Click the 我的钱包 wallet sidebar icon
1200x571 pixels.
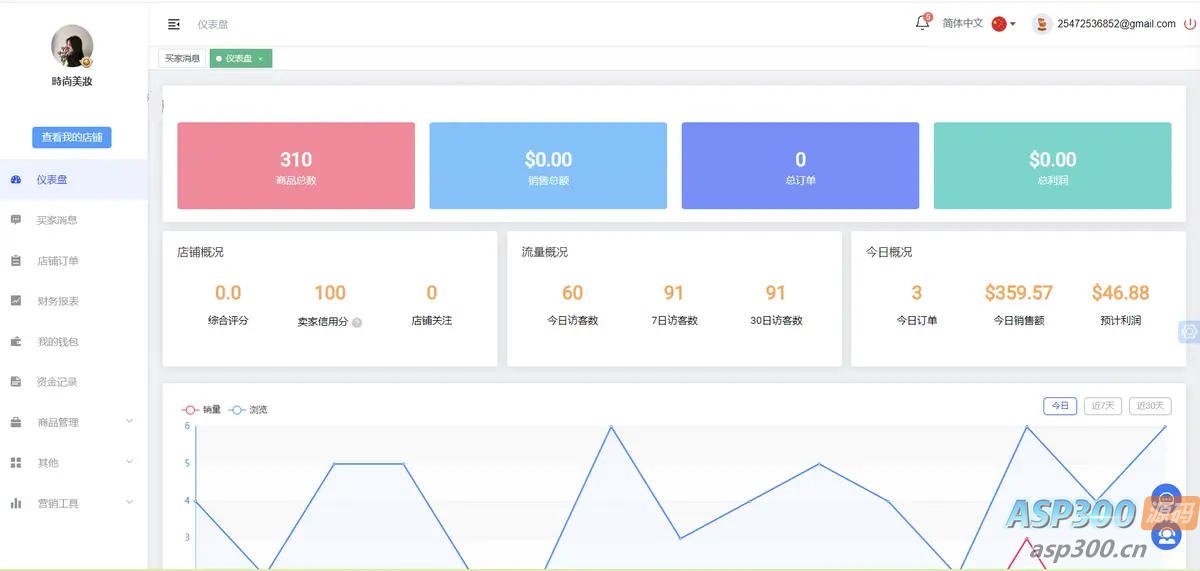click(x=16, y=342)
